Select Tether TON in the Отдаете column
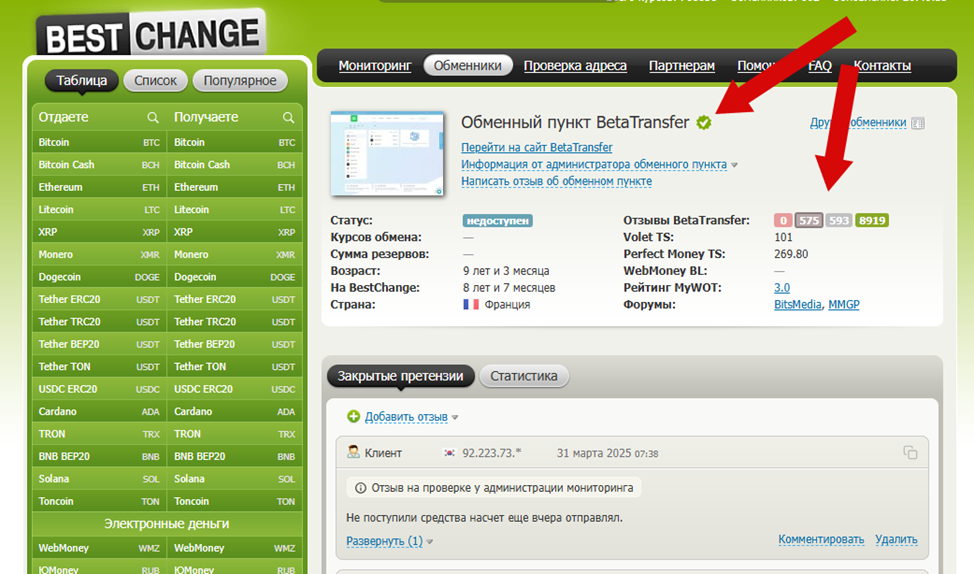 99,367
